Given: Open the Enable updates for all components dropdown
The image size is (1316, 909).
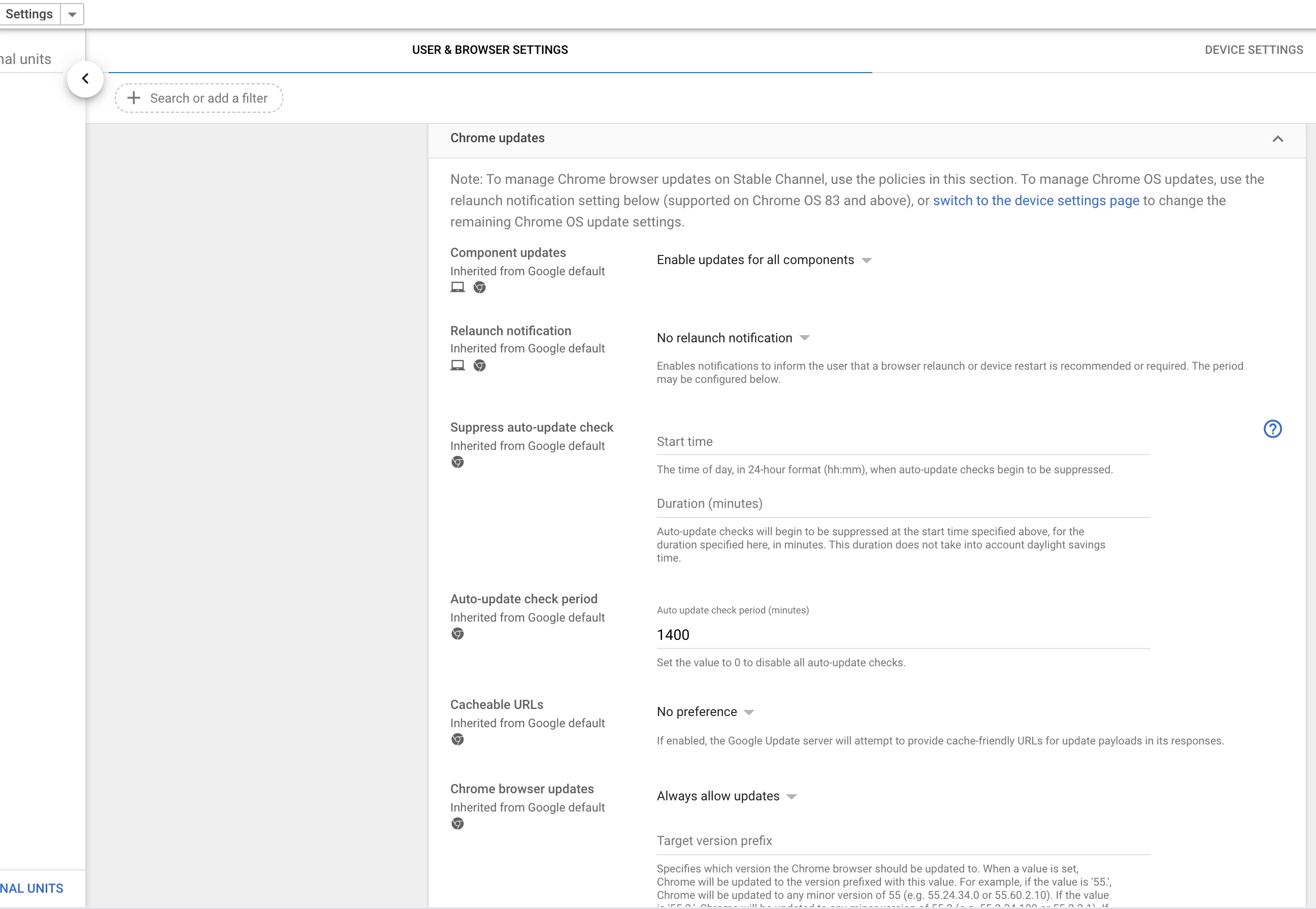Looking at the screenshot, I should [x=764, y=259].
